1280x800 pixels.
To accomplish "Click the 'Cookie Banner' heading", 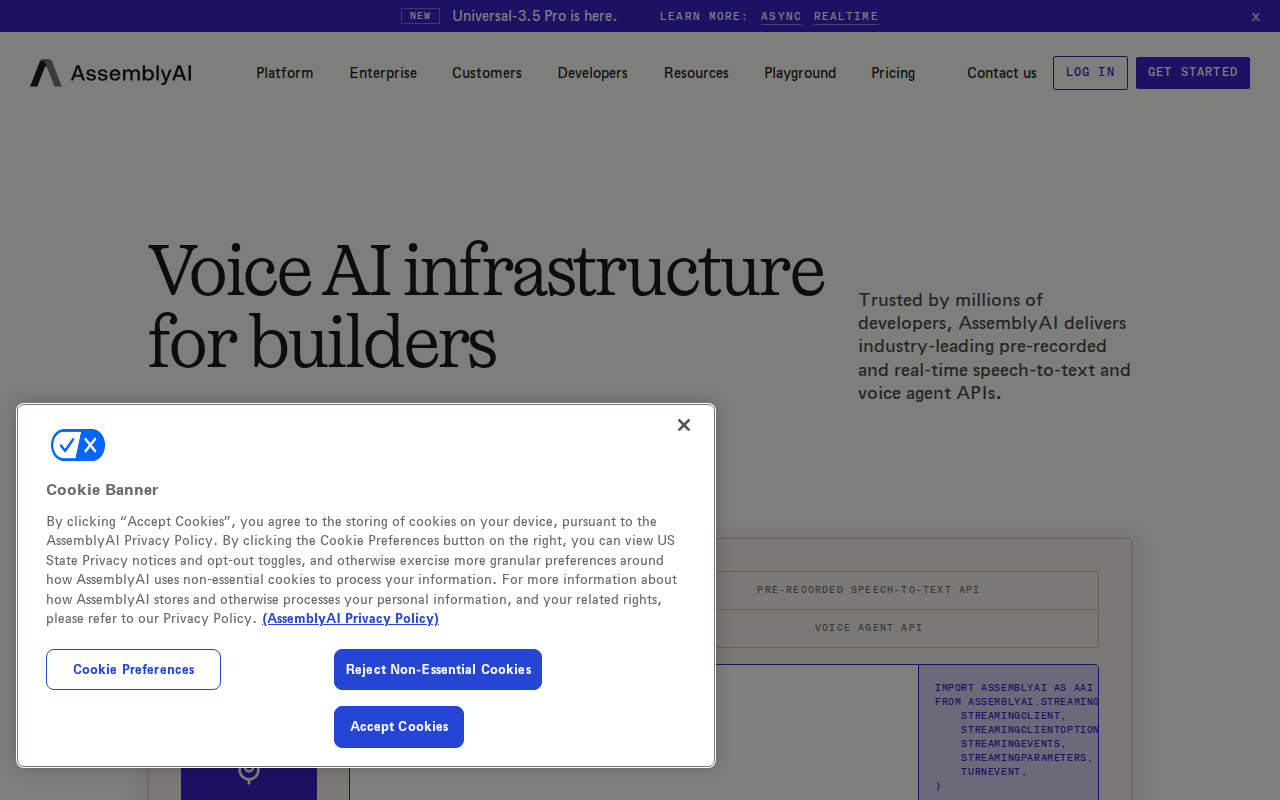I will [x=102, y=490].
